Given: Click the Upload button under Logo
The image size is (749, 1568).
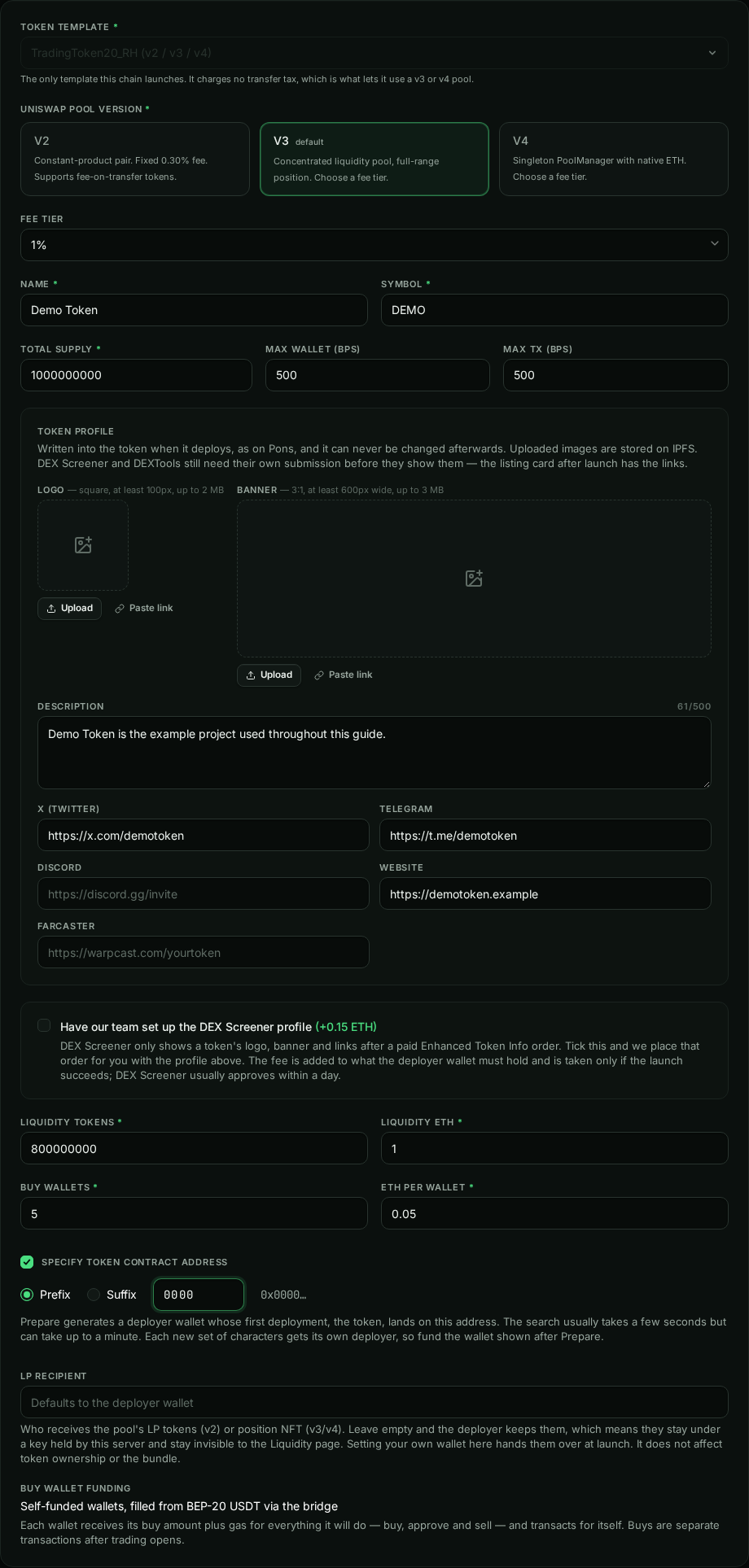Looking at the screenshot, I should 70,609.
